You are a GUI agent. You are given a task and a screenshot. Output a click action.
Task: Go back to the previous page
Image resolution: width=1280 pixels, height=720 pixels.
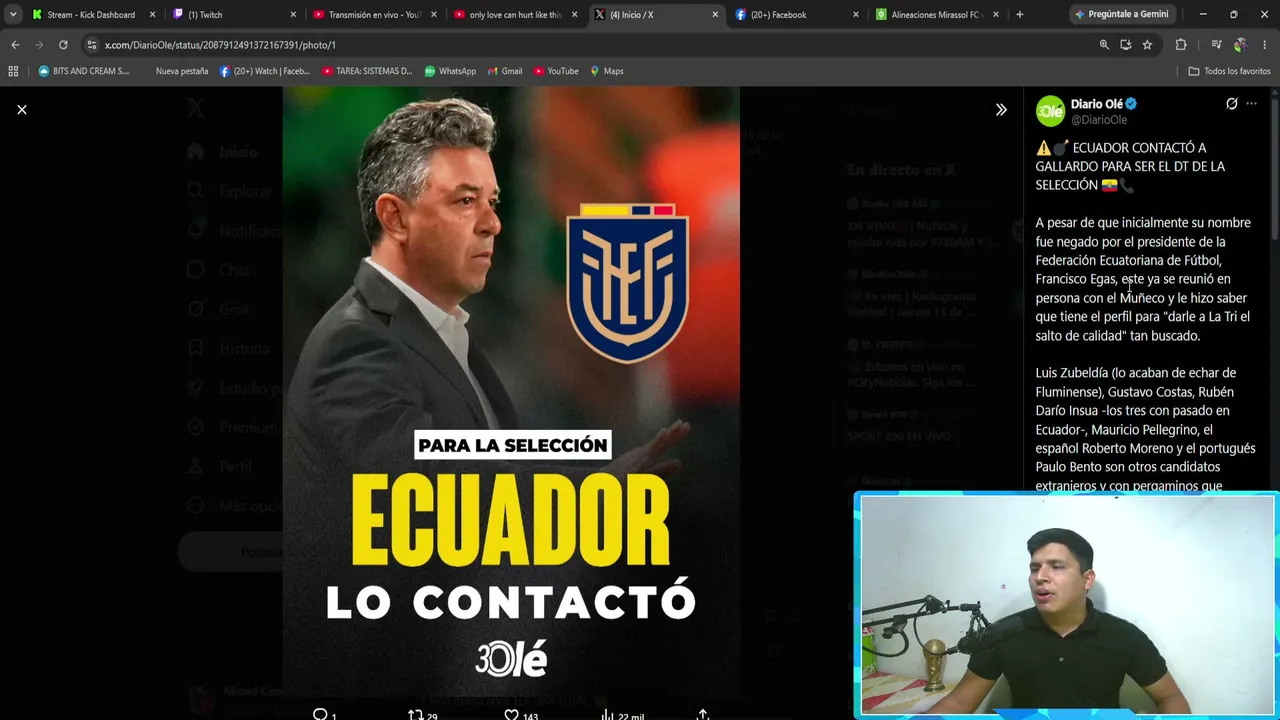pyautogui.click(x=15, y=45)
